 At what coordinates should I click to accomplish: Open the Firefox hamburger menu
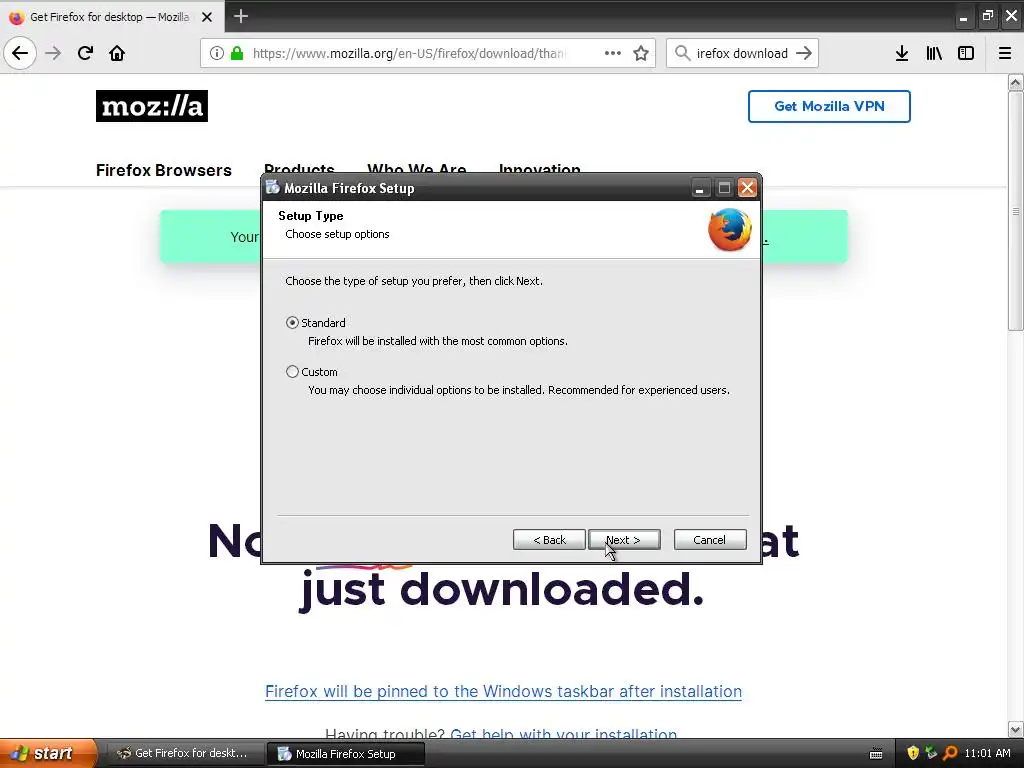click(x=1005, y=53)
